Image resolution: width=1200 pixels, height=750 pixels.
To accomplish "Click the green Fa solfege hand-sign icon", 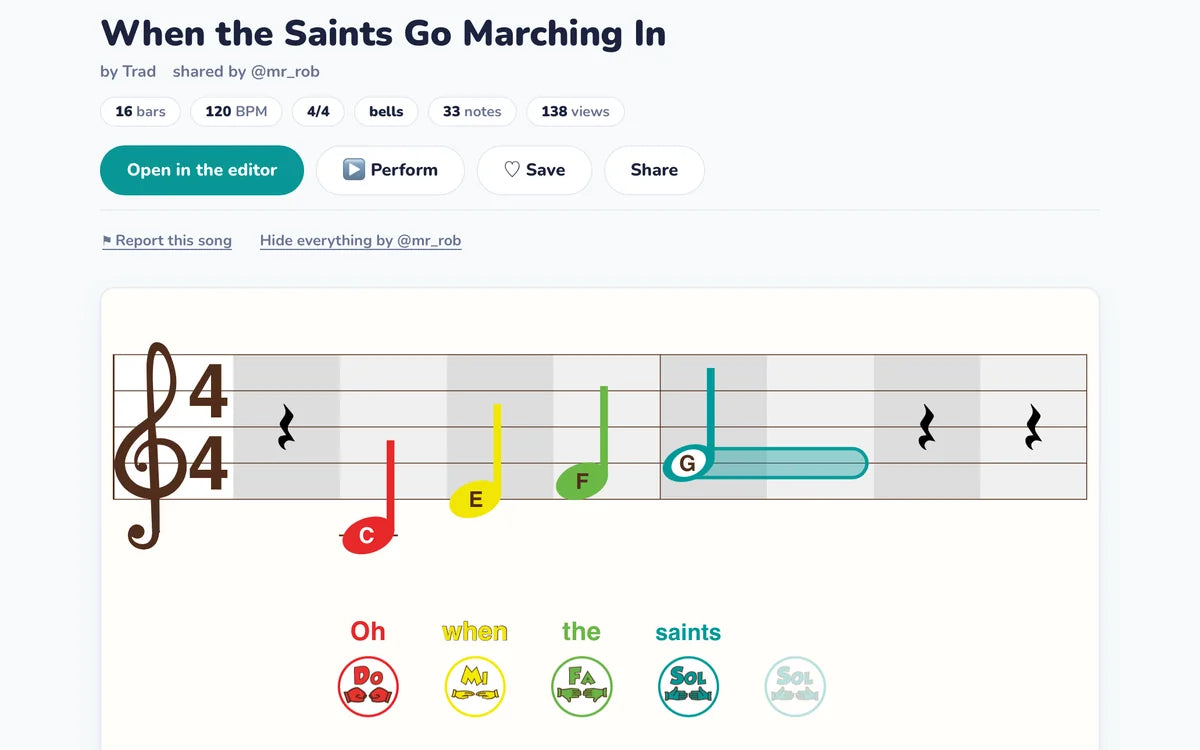I will pyautogui.click(x=582, y=686).
